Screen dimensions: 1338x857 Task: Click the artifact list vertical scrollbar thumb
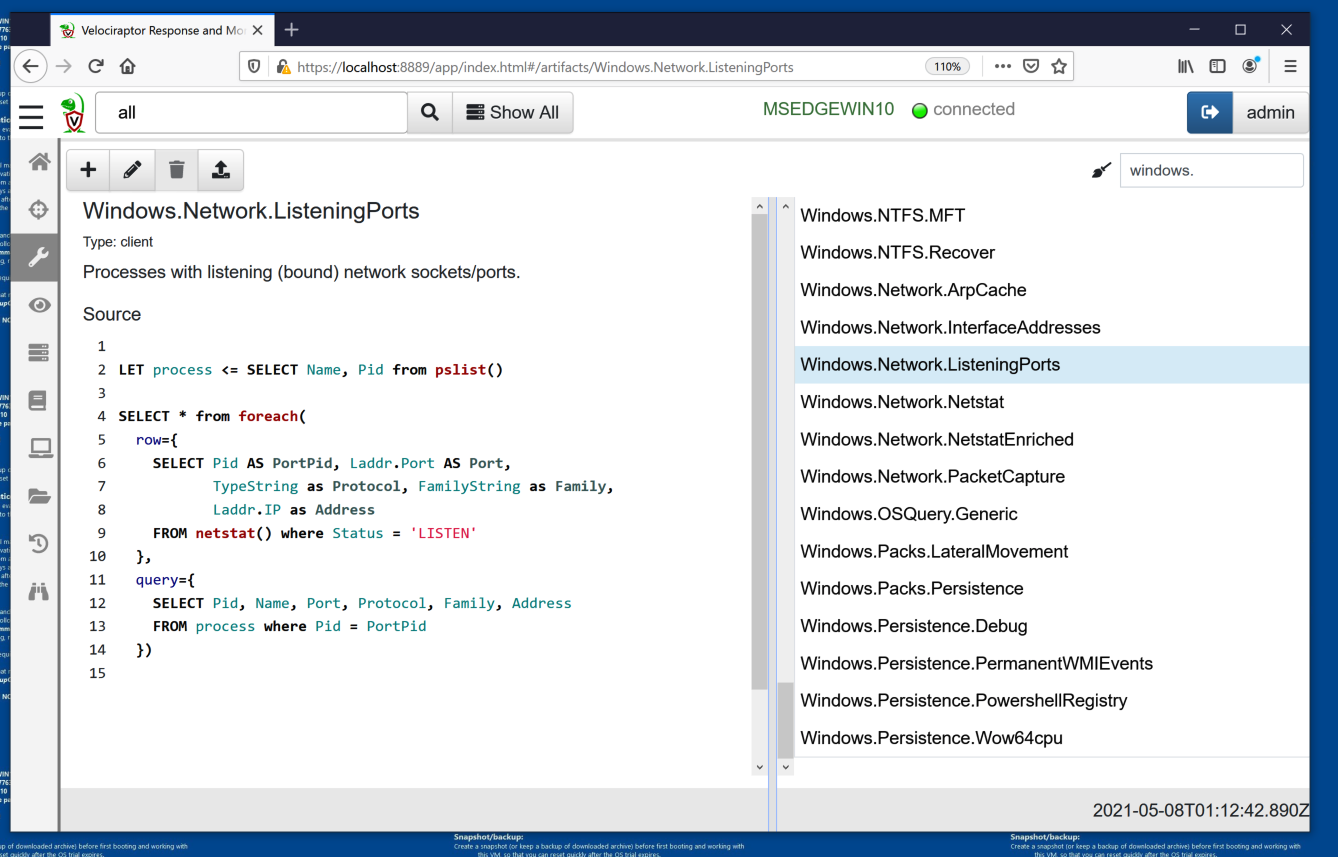(x=786, y=718)
